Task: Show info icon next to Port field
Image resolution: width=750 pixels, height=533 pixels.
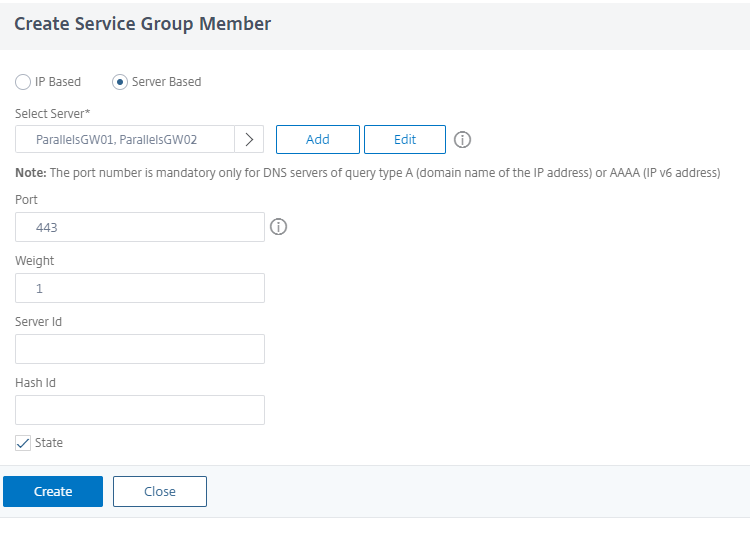Action: coord(279,227)
